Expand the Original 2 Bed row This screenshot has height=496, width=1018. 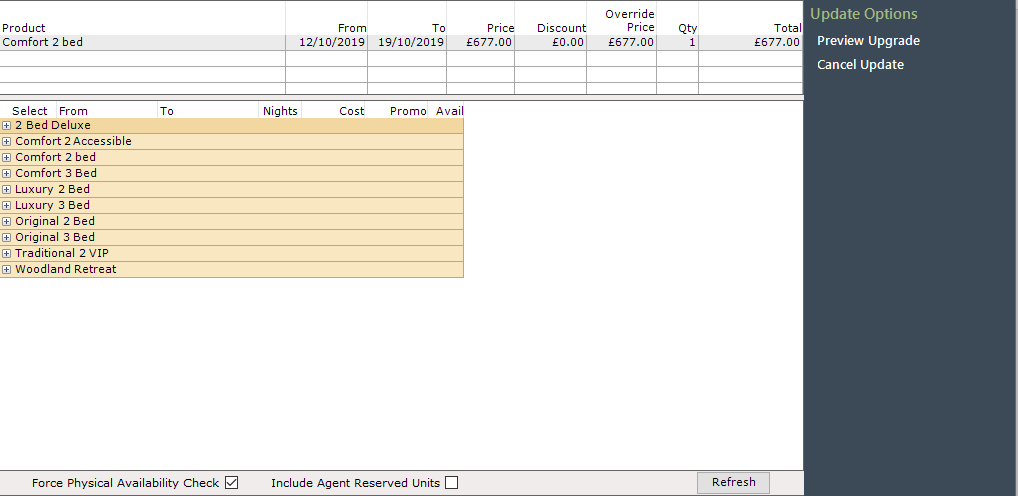6,221
